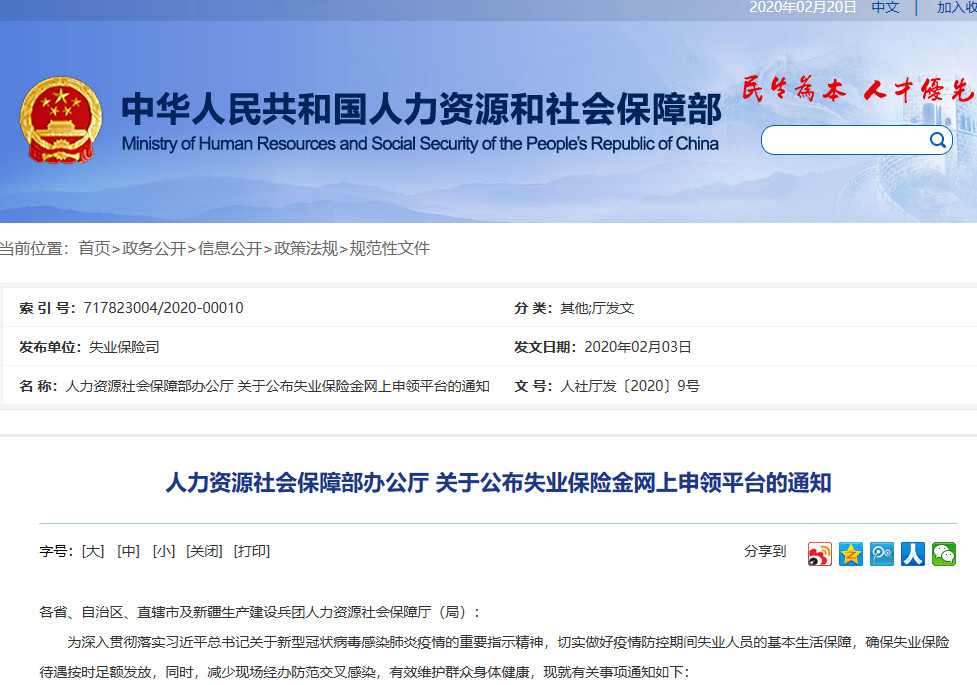Set font size to 小 (small)
The height and width of the screenshot is (685, 977).
[x=164, y=551]
